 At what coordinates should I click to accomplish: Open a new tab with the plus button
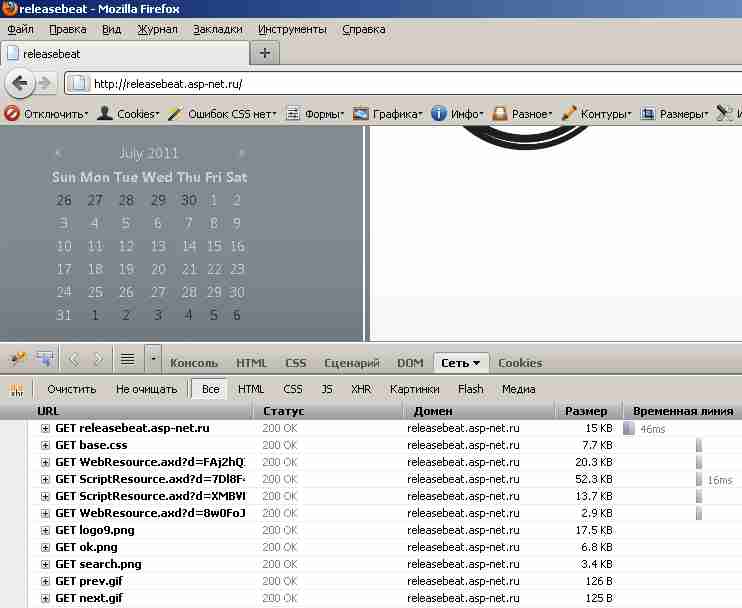265,53
